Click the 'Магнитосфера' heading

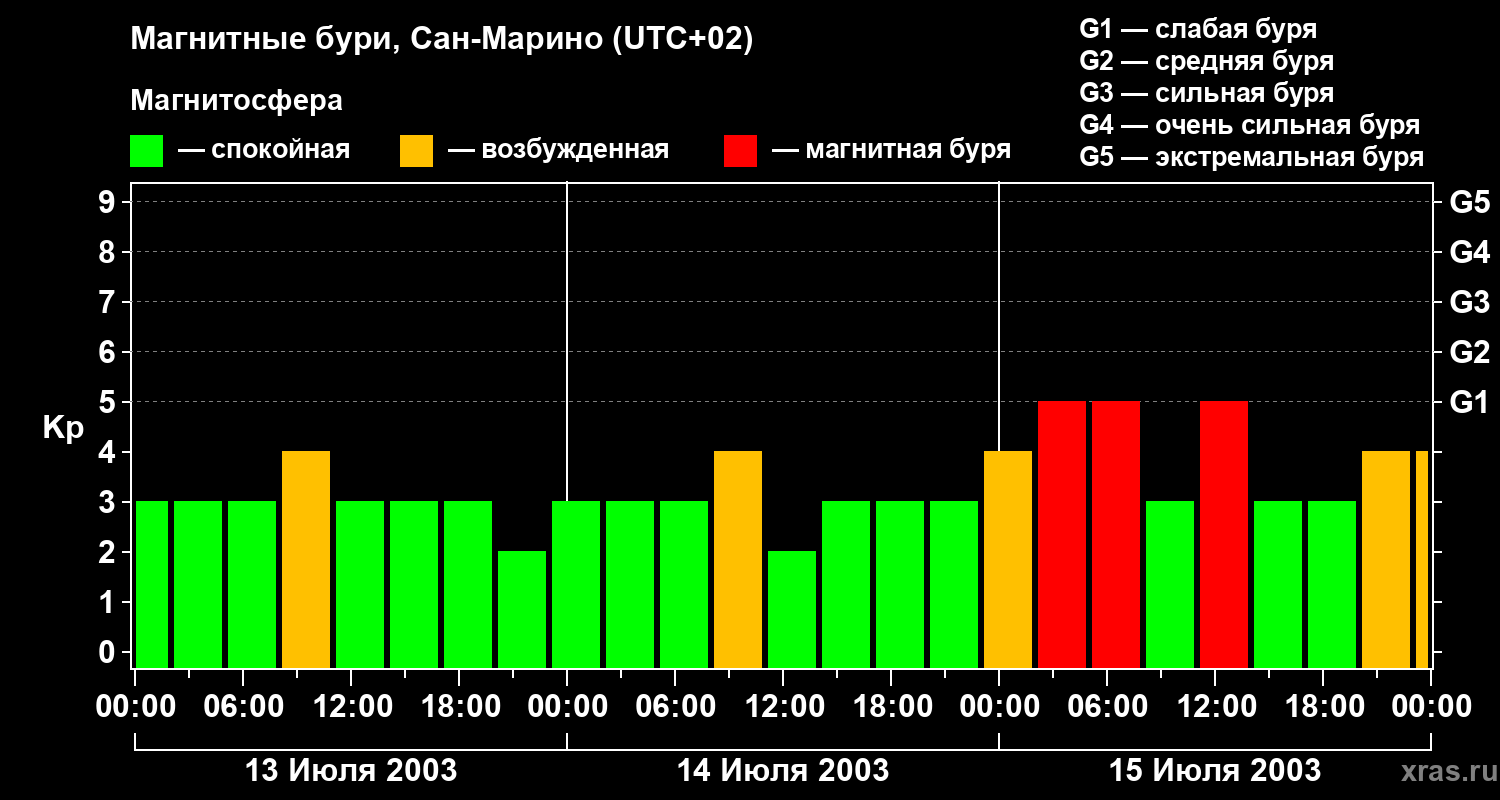click(236, 101)
